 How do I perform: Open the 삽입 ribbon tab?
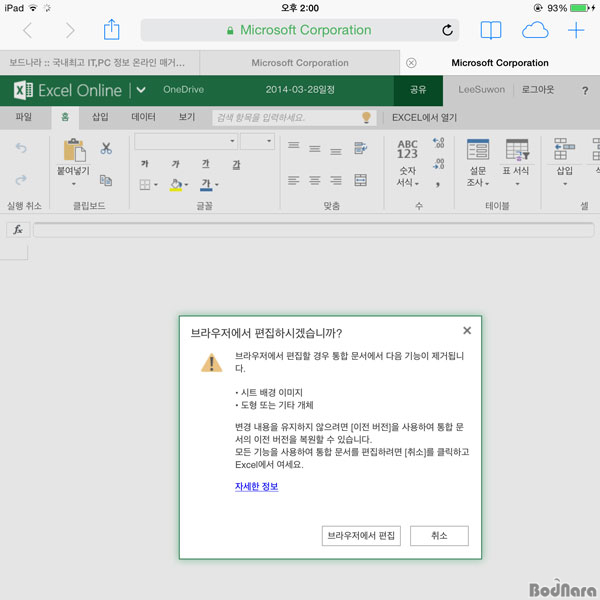tap(100, 117)
